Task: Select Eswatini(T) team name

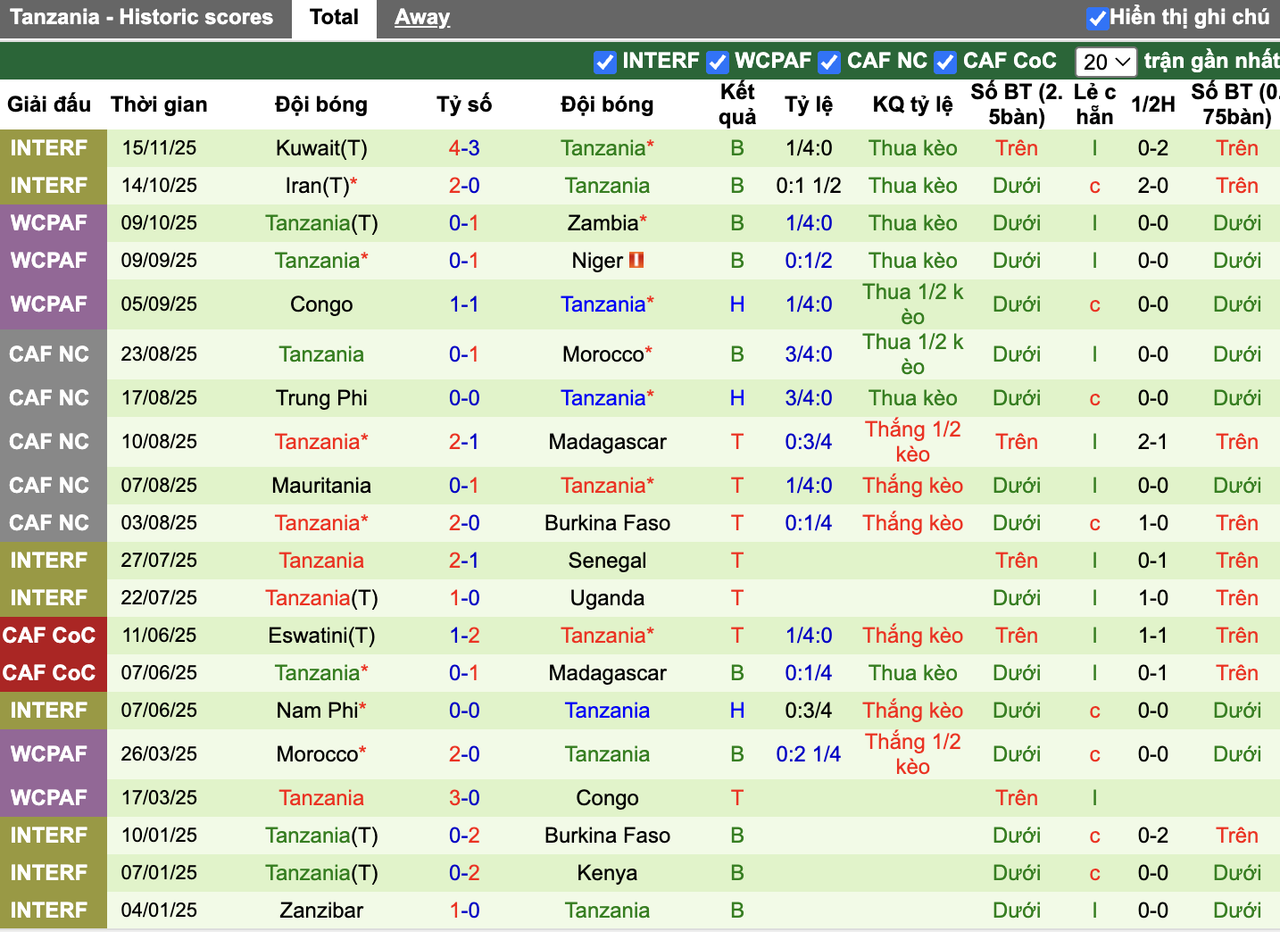Action: pyautogui.click(x=321, y=635)
